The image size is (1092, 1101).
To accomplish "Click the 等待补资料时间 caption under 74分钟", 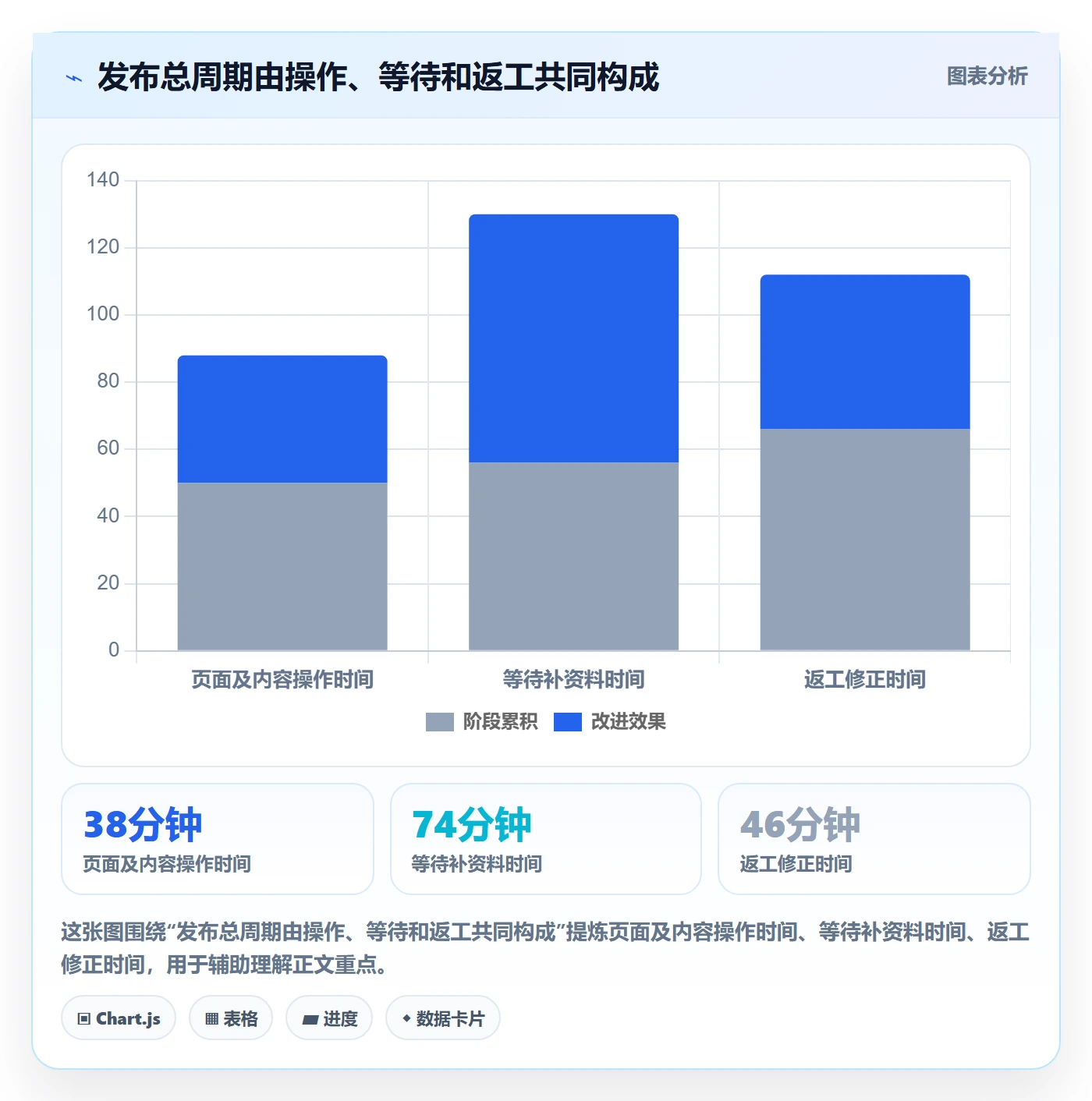I will pyautogui.click(x=477, y=864).
